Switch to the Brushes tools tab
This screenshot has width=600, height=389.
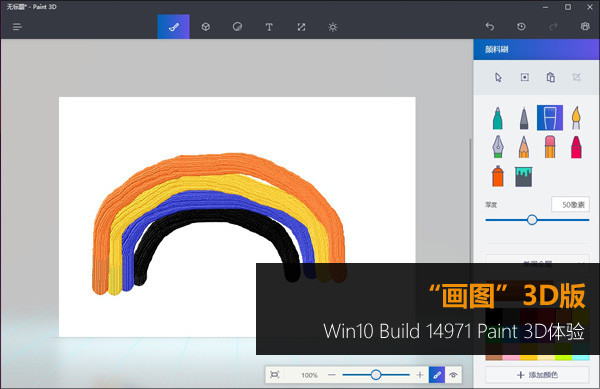173,27
